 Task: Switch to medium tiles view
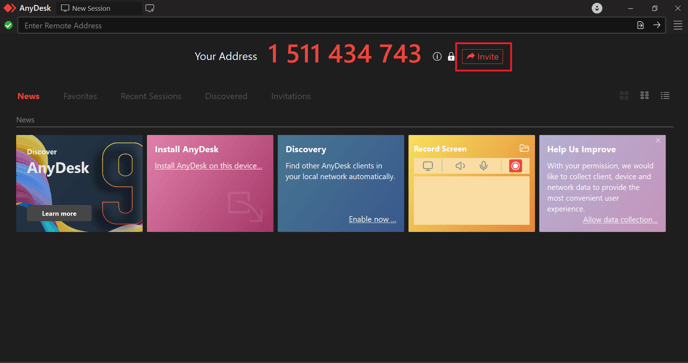(x=644, y=95)
